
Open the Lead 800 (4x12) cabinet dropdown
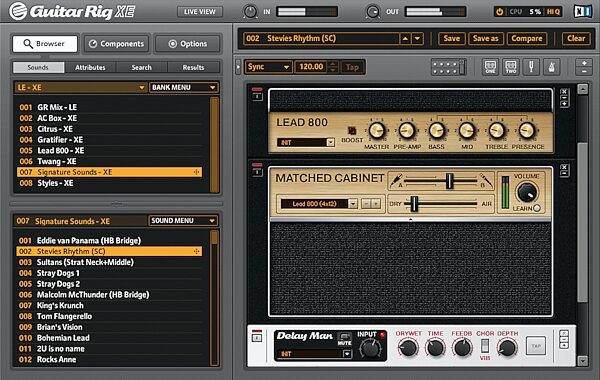pyautogui.click(x=319, y=204)
